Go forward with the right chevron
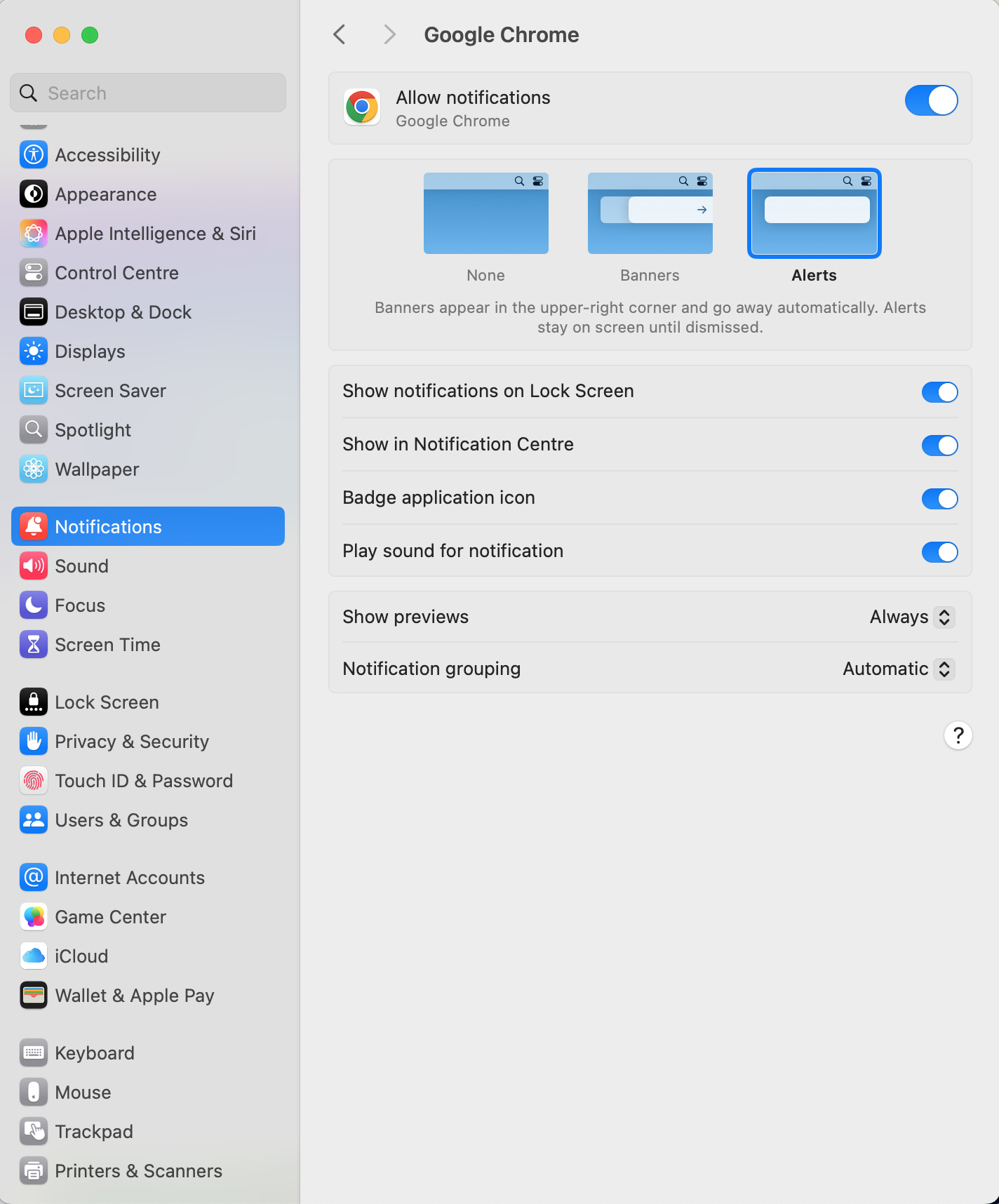The height and width of the screenshot is (1204, 999). 390,34
